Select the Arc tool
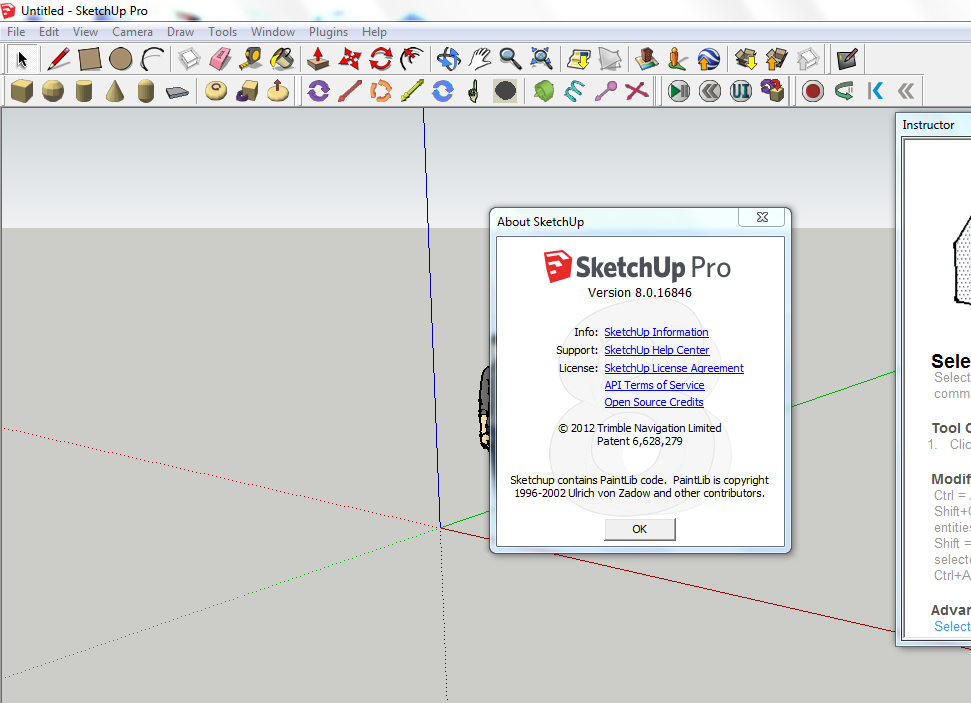The image size is (971, 703). tap(152, 59)
